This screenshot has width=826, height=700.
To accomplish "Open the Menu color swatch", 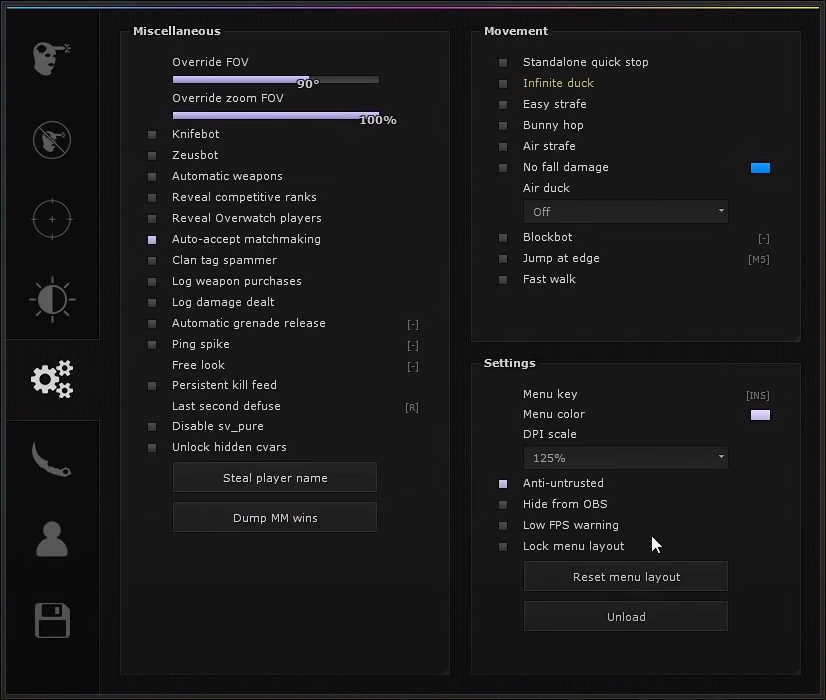I will tap(760, 415).
